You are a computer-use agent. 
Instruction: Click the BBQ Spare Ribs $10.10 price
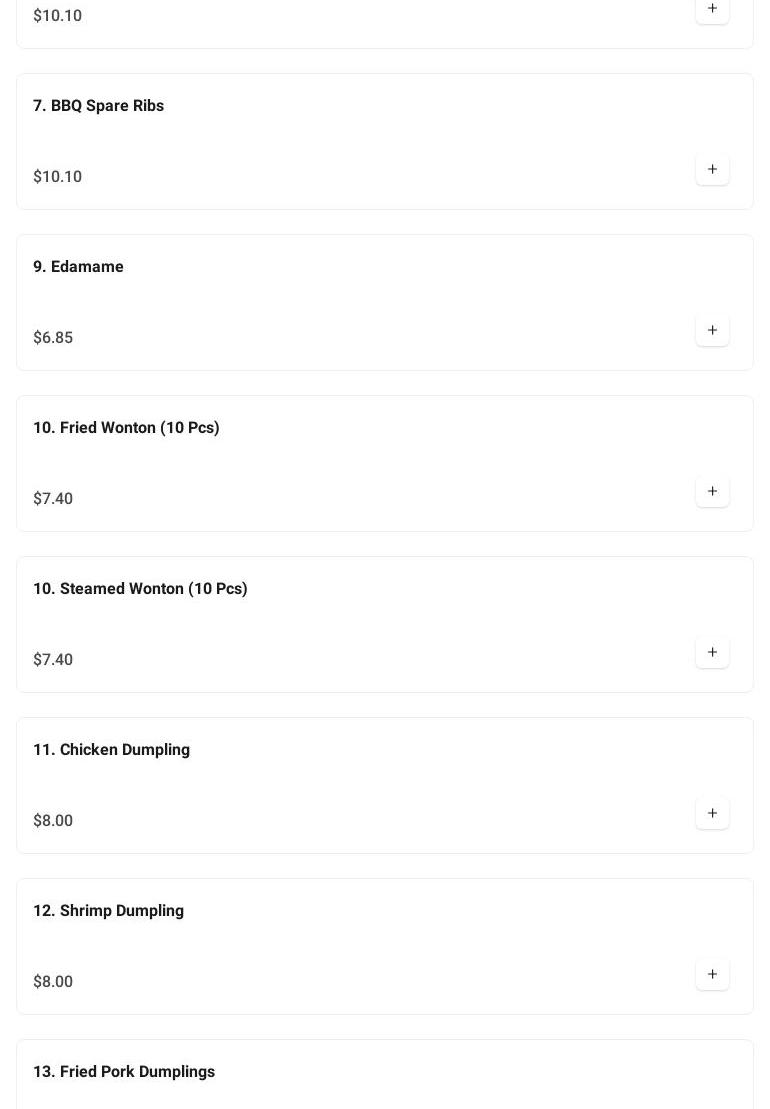coord(57,177)
